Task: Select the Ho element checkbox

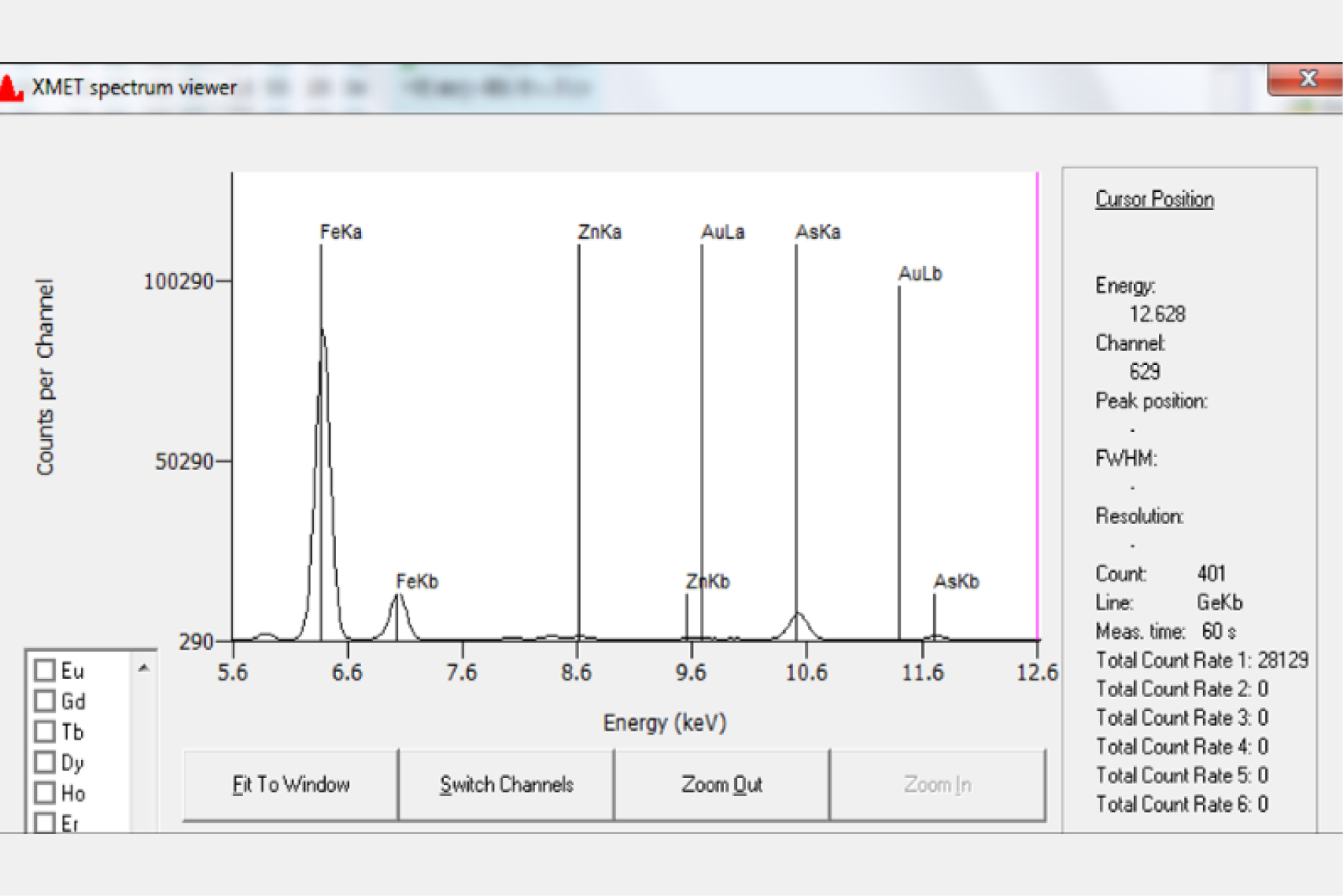Action: coord(45,793)
